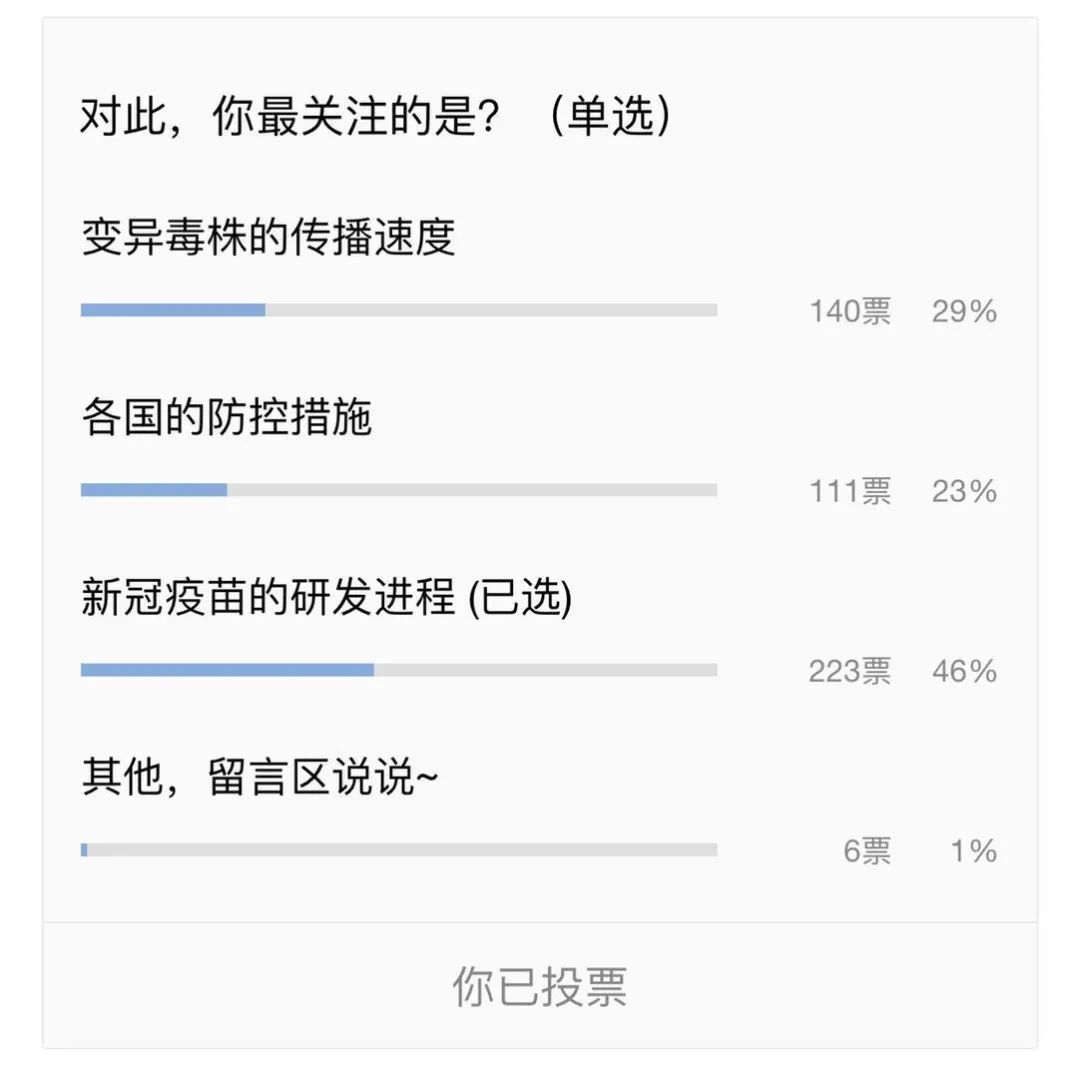Click the 111票 vote count

[849, 491]
